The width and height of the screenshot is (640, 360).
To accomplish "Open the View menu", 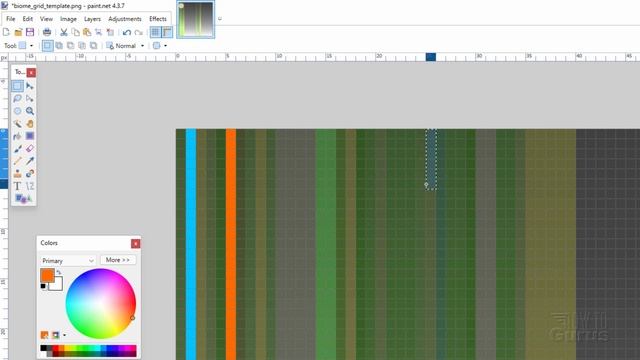I will coord(46,19).
